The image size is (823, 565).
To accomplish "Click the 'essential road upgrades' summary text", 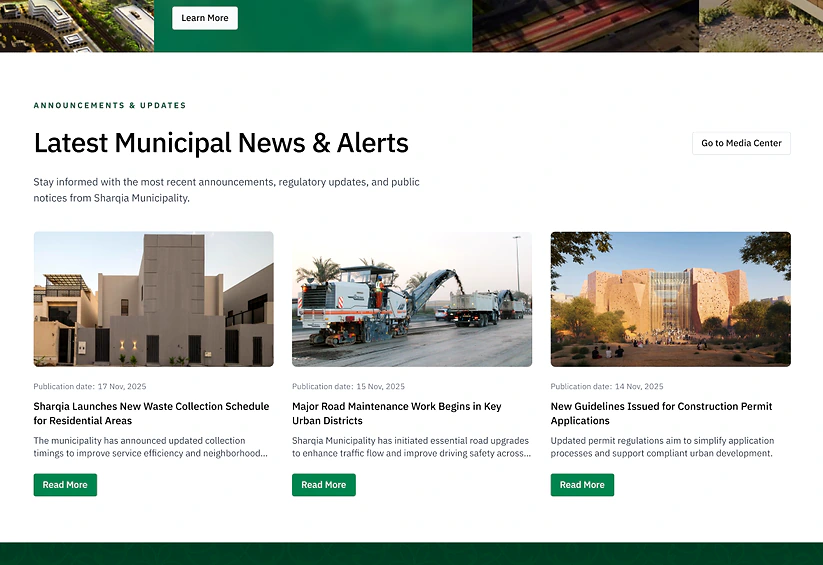I will click(x=412, y=447).
